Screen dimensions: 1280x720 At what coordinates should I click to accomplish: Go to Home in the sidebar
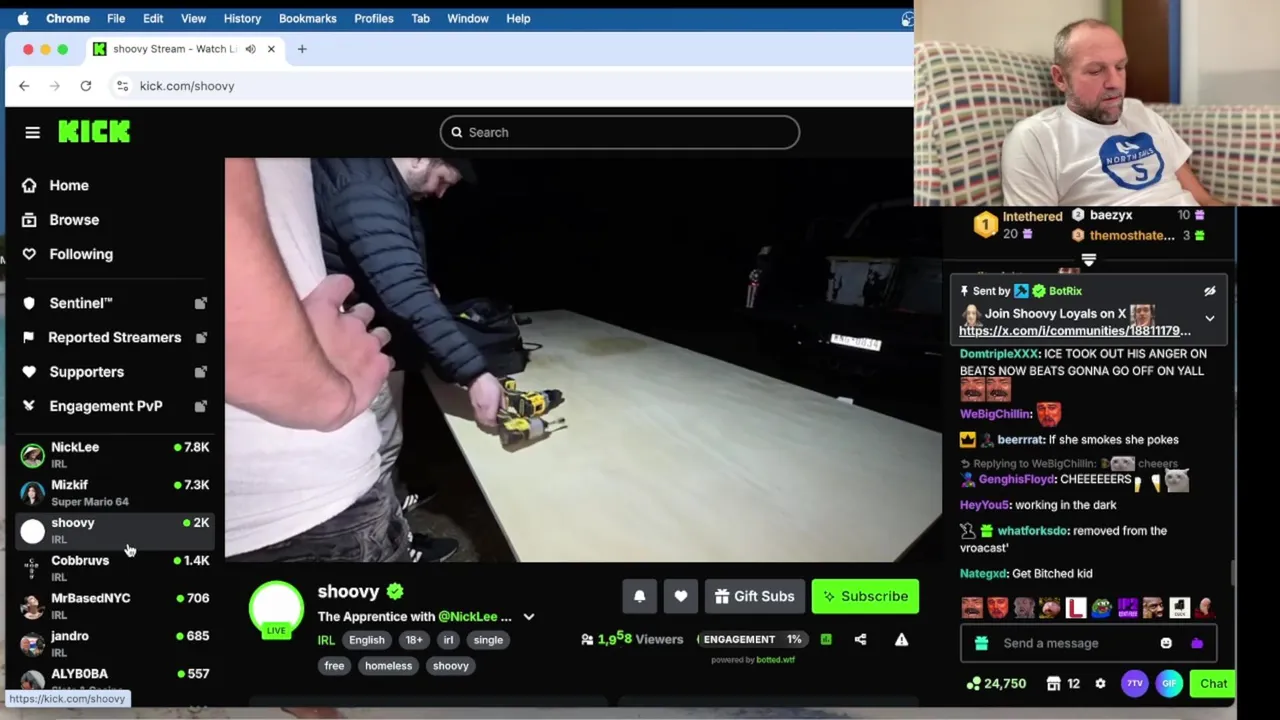point(56,185)
